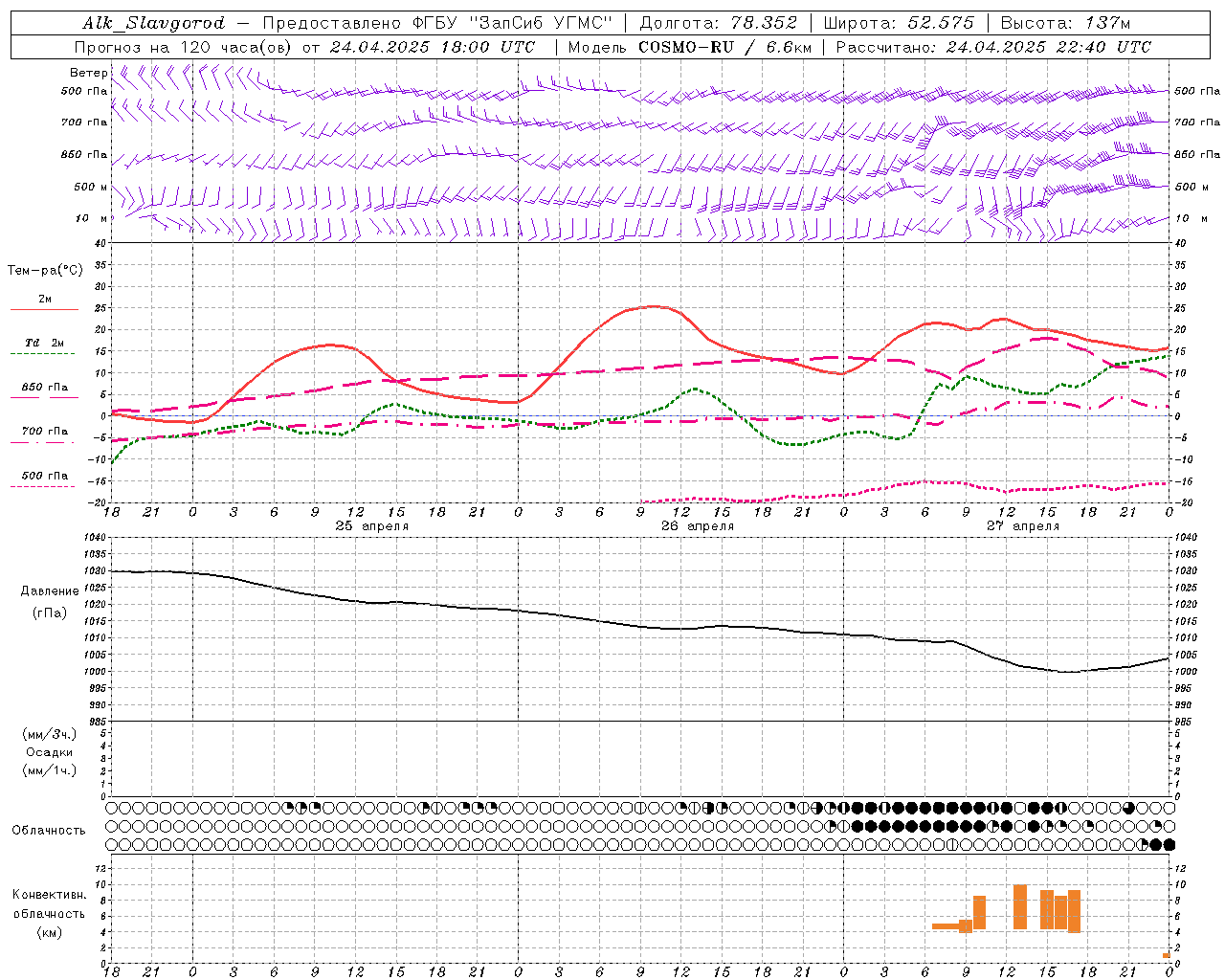
Task: Click the 500 м wind level label on left
Action: pos(91,187)
